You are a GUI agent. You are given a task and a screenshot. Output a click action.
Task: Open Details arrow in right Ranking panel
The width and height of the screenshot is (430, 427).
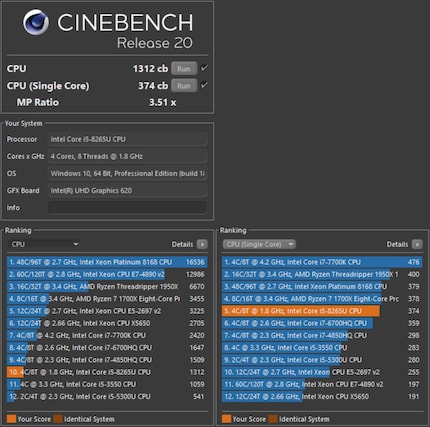tap(417, 244)
